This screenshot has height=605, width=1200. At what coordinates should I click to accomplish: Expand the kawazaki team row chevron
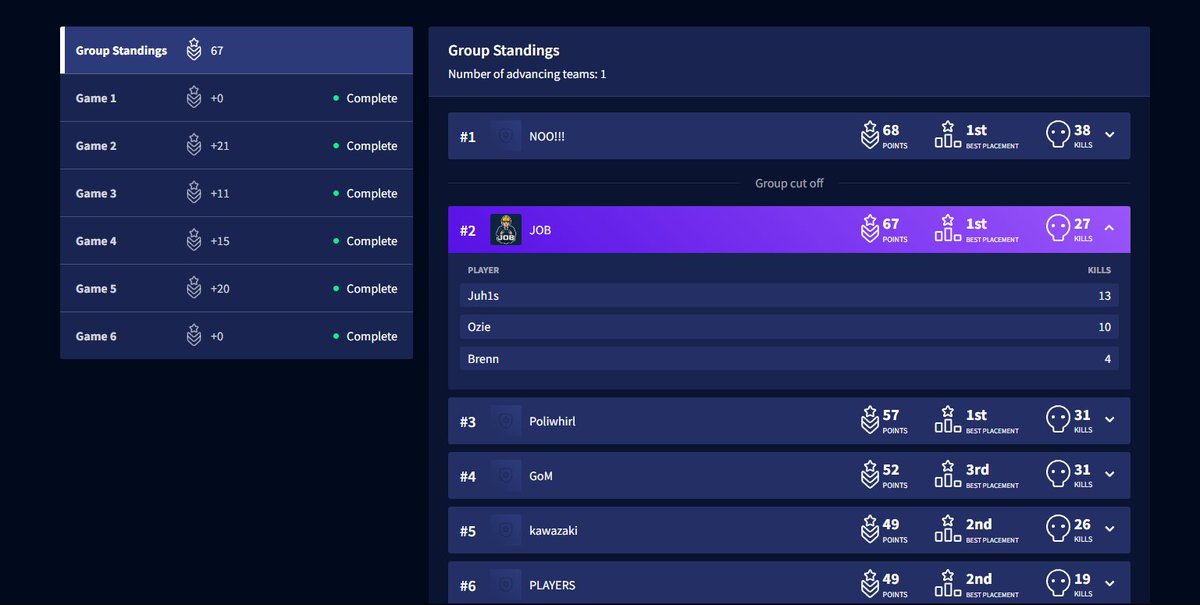click(x=1110, y=530)
